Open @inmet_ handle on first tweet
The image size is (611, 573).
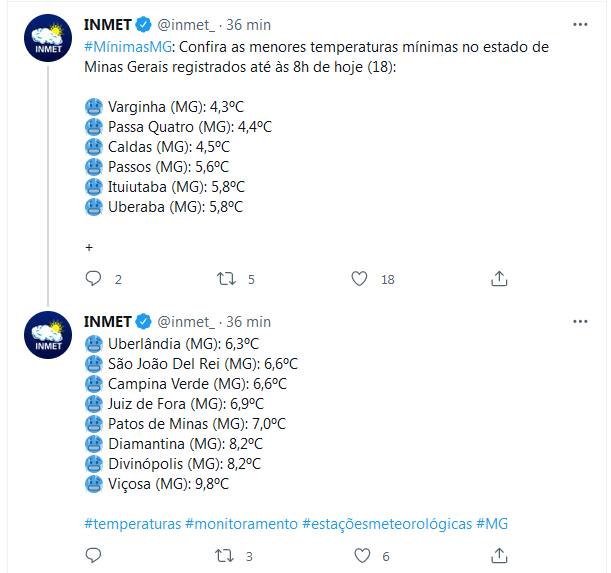coord(186,25)
